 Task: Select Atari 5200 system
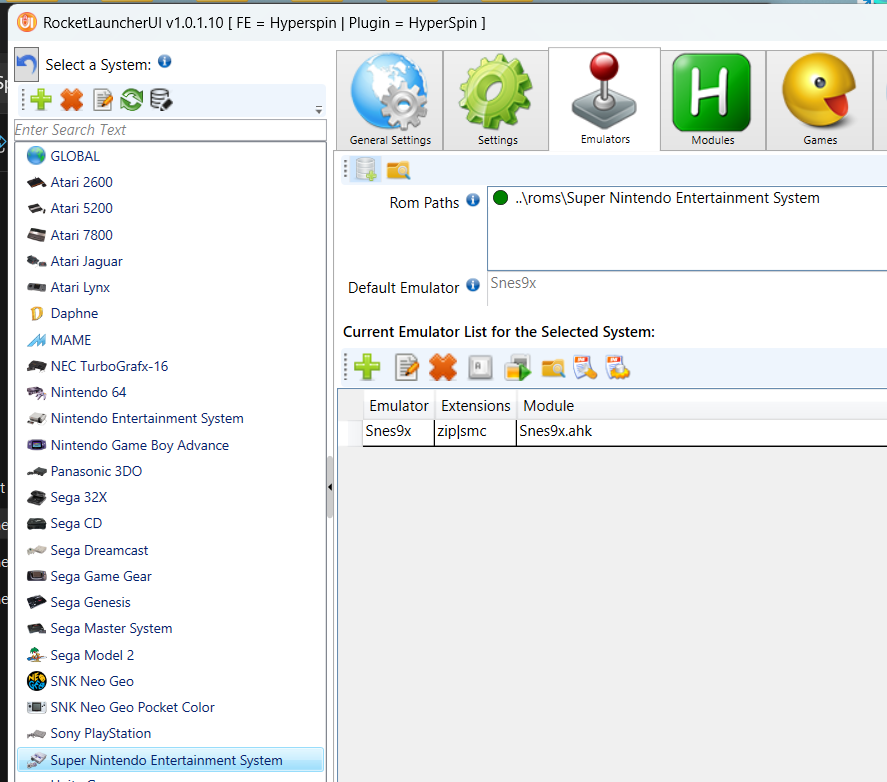pos(170,208)
